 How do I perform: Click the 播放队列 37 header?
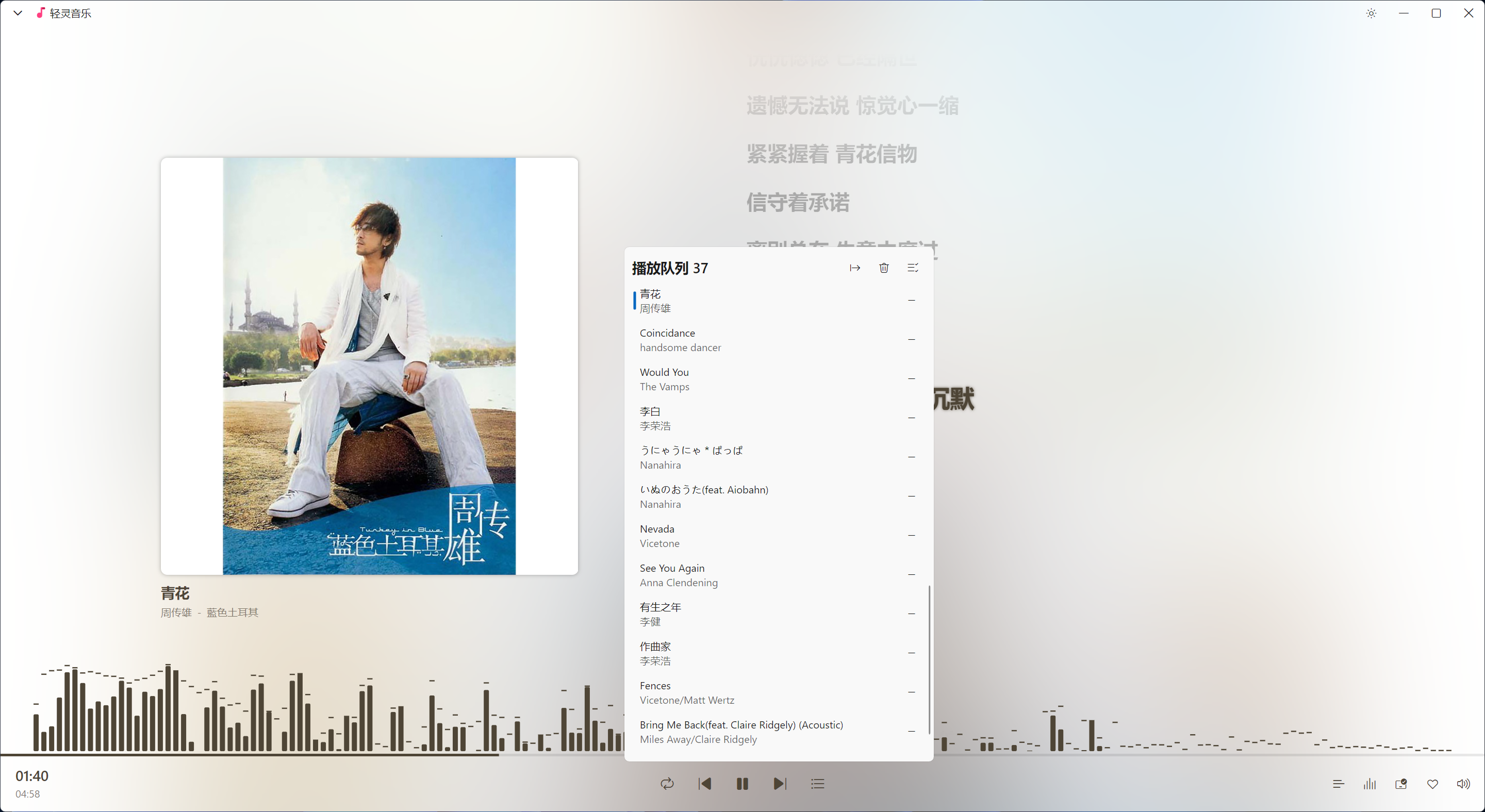(670, 268)
